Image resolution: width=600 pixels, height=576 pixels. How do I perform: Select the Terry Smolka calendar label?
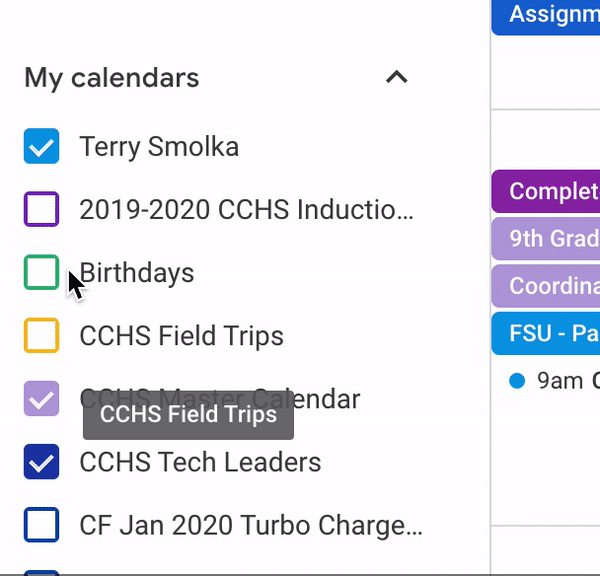click(159, 147)
